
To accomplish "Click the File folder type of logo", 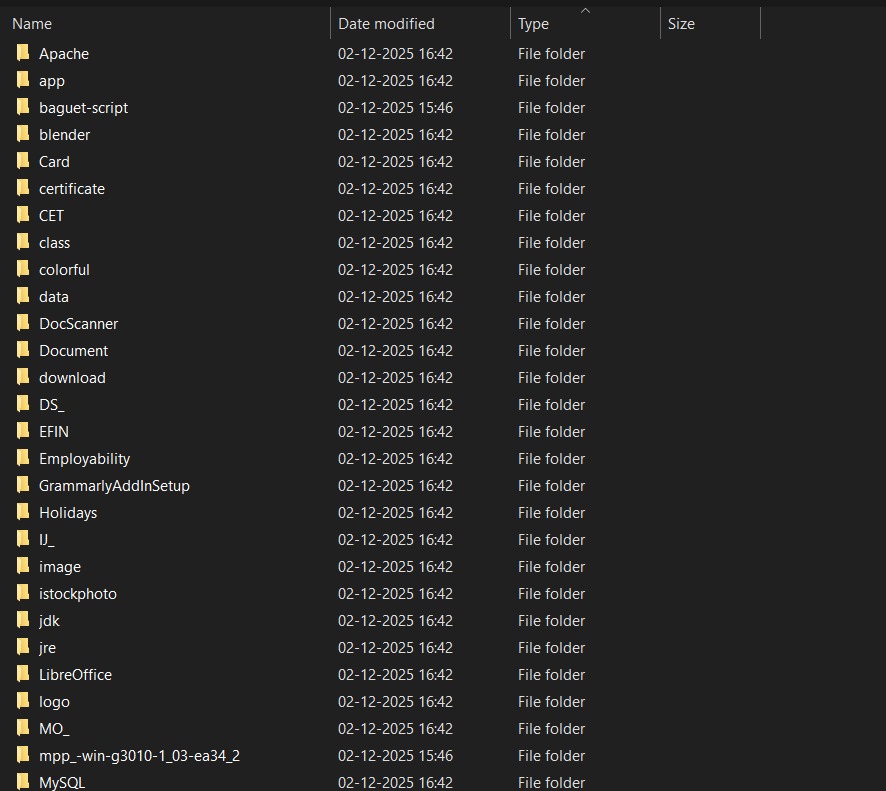I will (x=551, y=702).
